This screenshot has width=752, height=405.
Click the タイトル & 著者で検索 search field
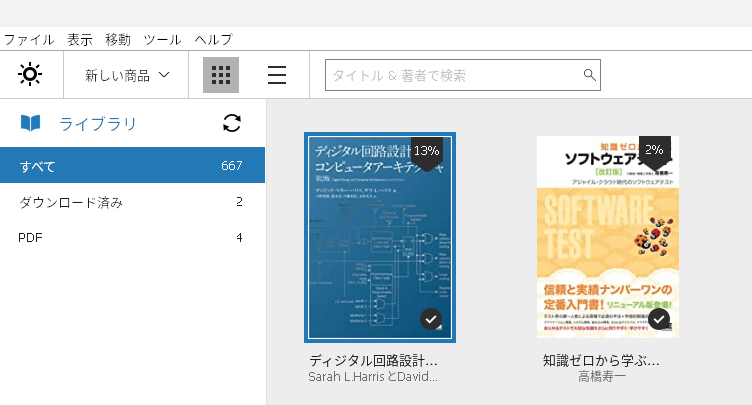pyautogui.click(x=463, y=75)
